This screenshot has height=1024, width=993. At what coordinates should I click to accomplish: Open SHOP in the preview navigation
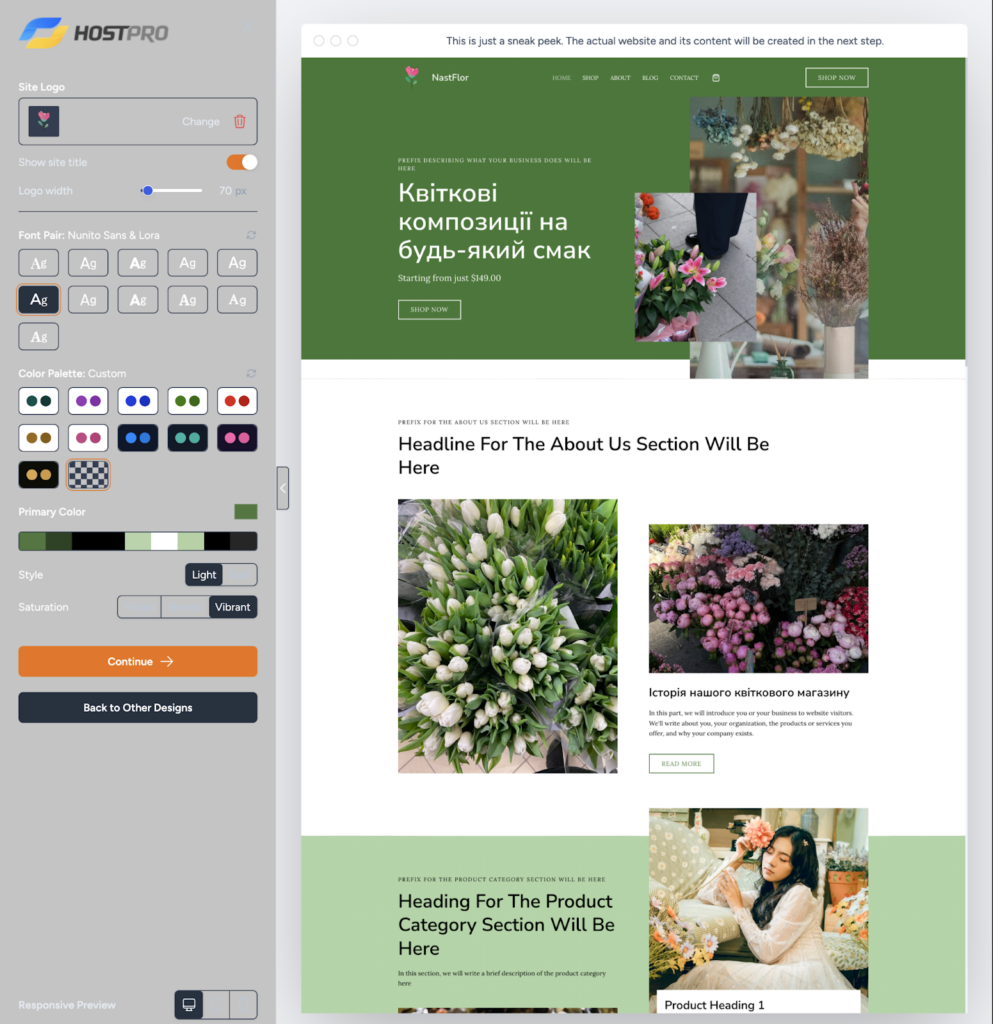pos(590,78)
